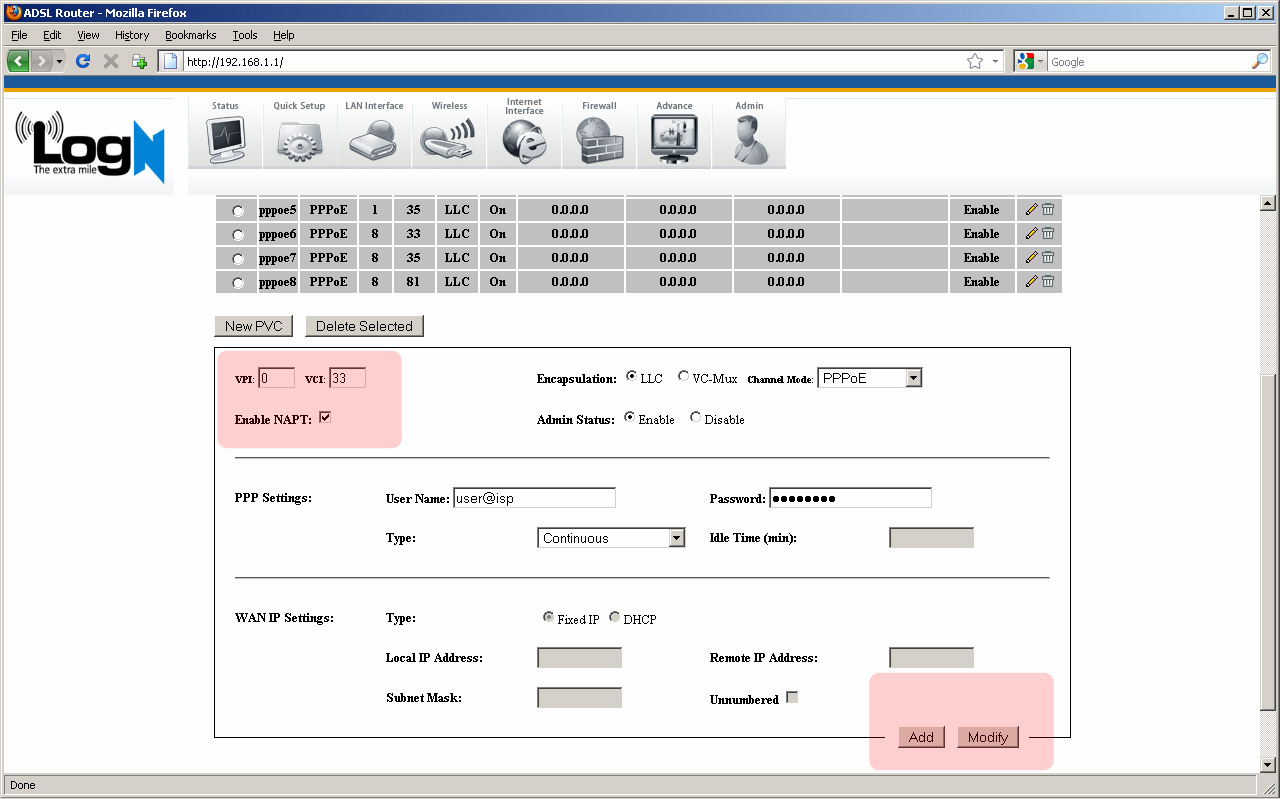Screen dimensions: 1280x799
Task: Click the New PVC button
Action: (x=253, y=325)
